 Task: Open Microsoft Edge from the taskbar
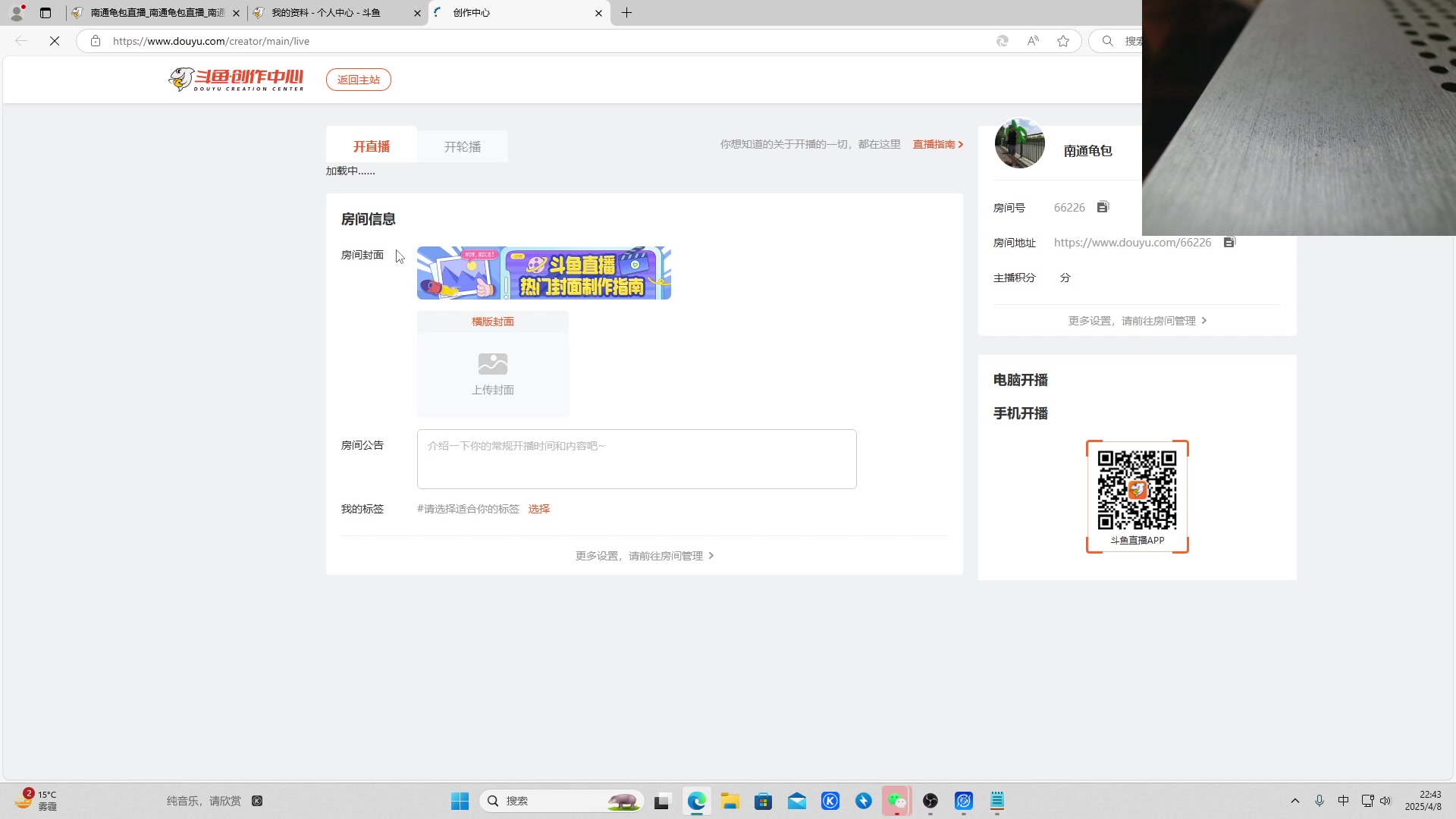(x=696, y=801)
